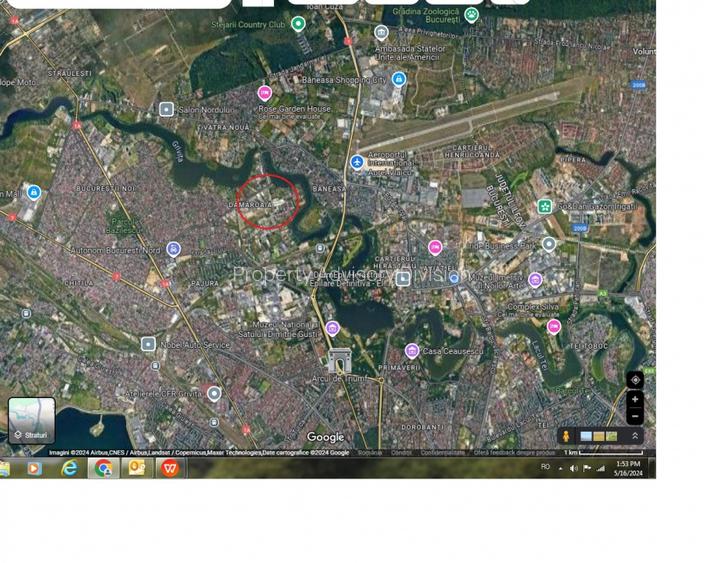The height and width of the screenshot is (563, 704).
Task: Select the Street View pegman icon
Action: pos(566,437)
